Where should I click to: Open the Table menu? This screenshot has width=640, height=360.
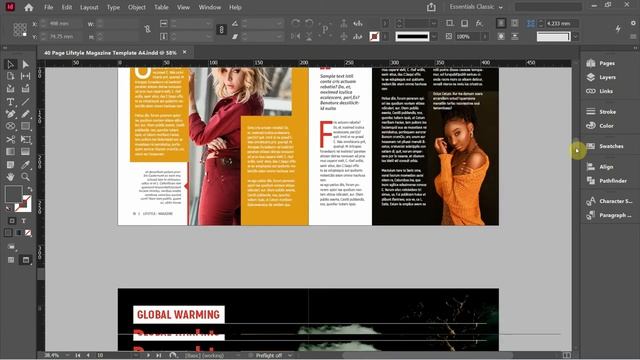coord(161,7)
